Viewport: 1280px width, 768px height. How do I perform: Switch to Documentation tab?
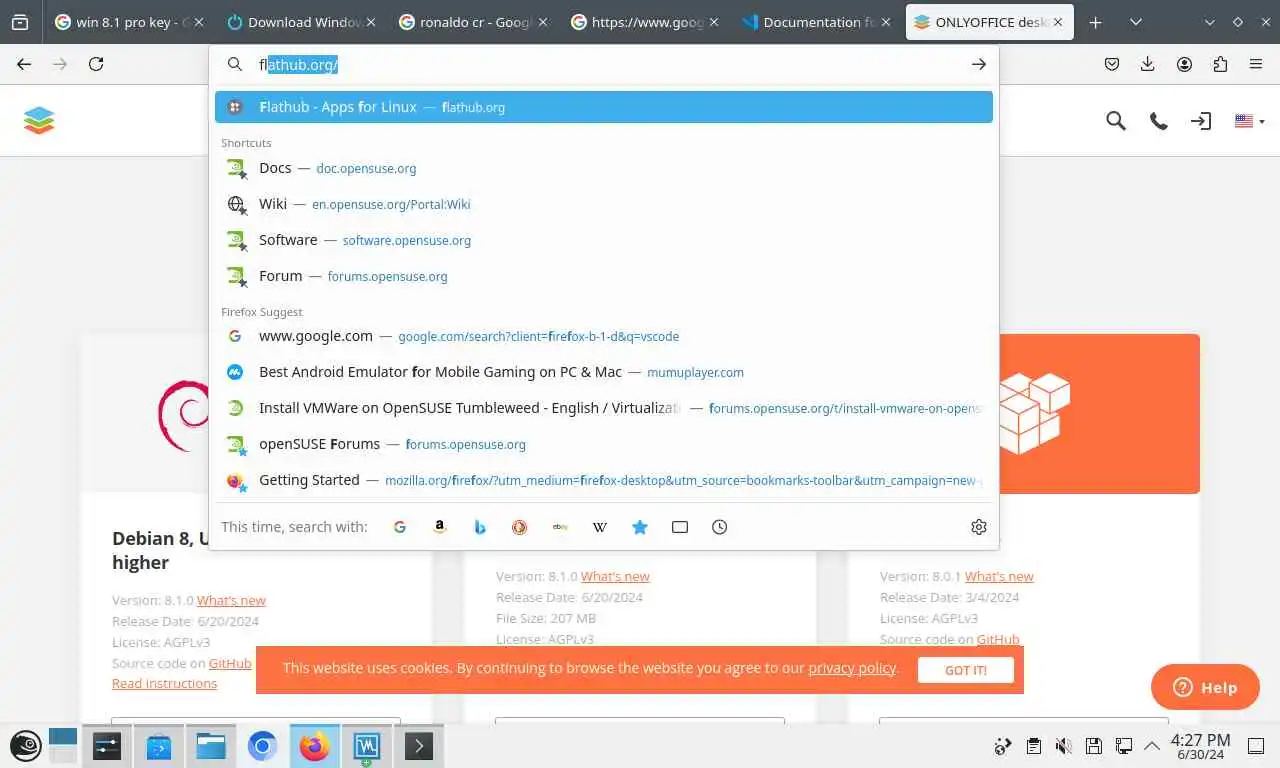pos(817,22)
